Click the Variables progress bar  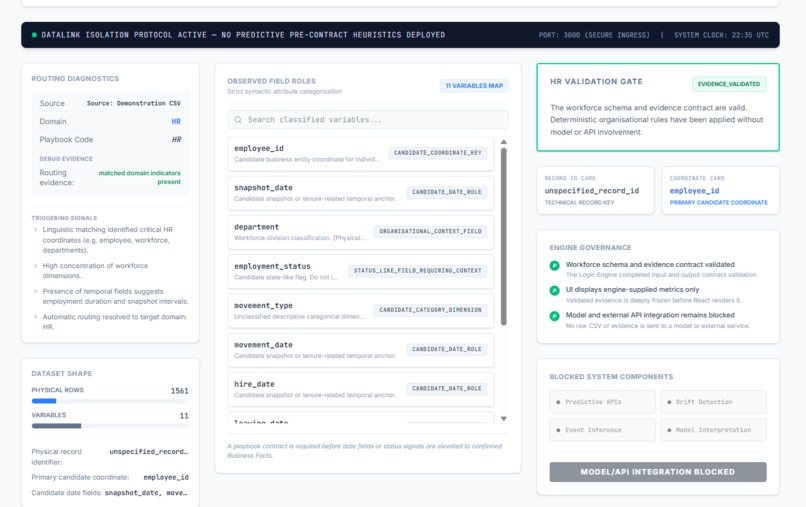pos(110,426)
